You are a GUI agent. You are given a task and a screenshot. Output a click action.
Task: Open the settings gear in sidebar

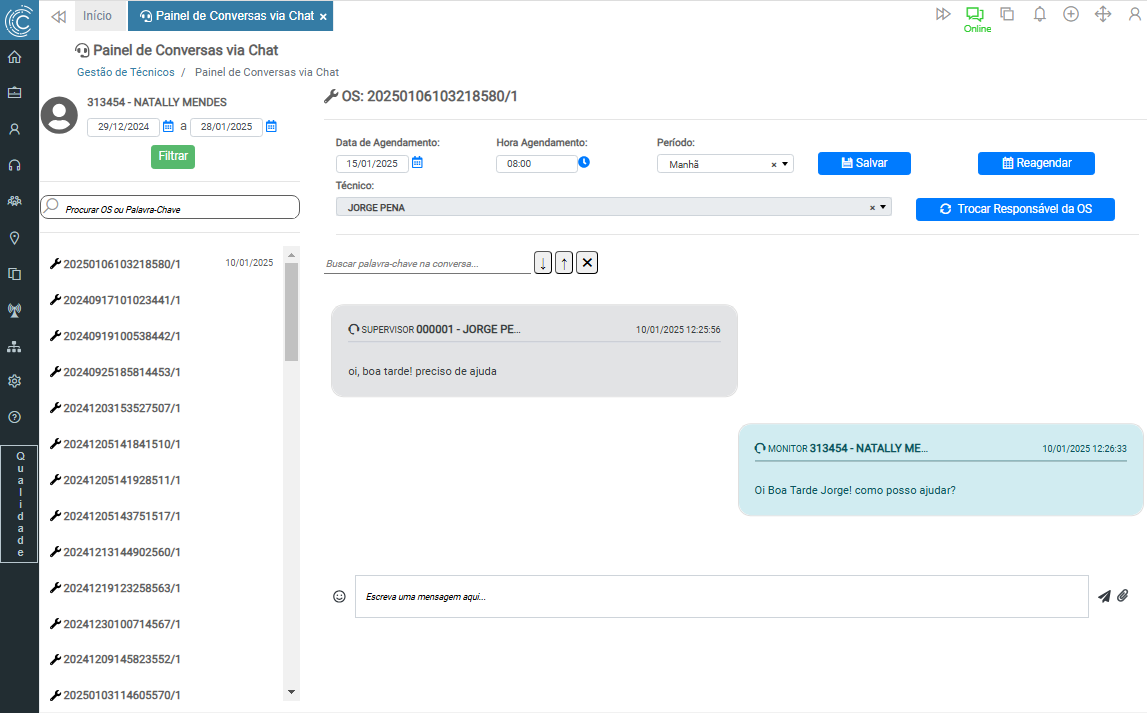(15, 381)
